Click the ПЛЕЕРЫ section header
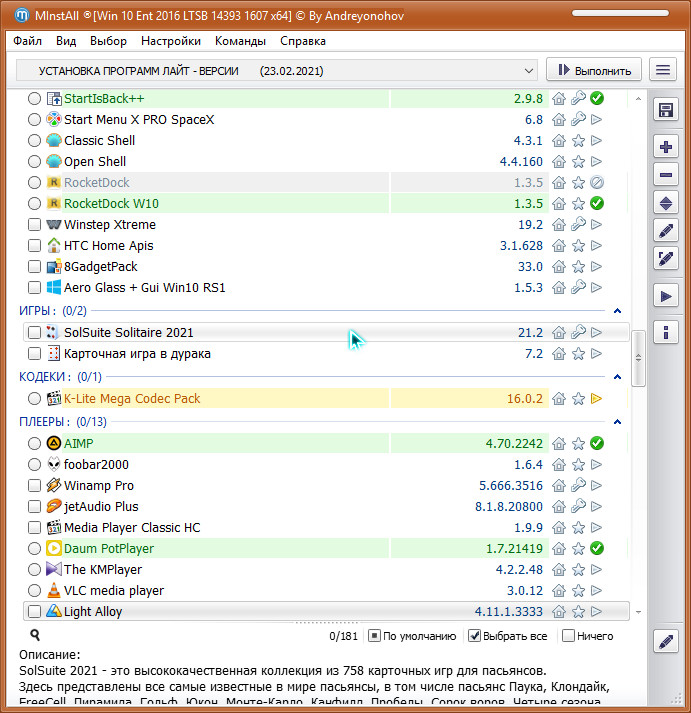The image size is (691, 713). 63,422
